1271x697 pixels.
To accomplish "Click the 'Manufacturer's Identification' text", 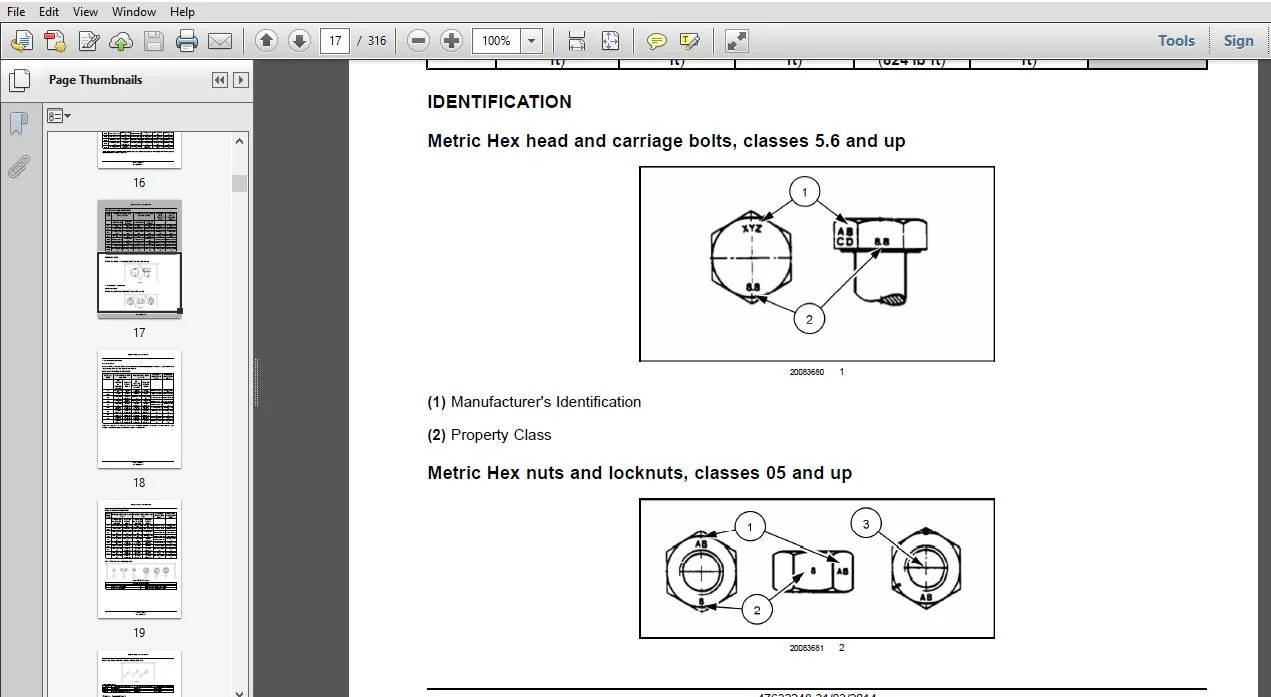I will 546,402.
